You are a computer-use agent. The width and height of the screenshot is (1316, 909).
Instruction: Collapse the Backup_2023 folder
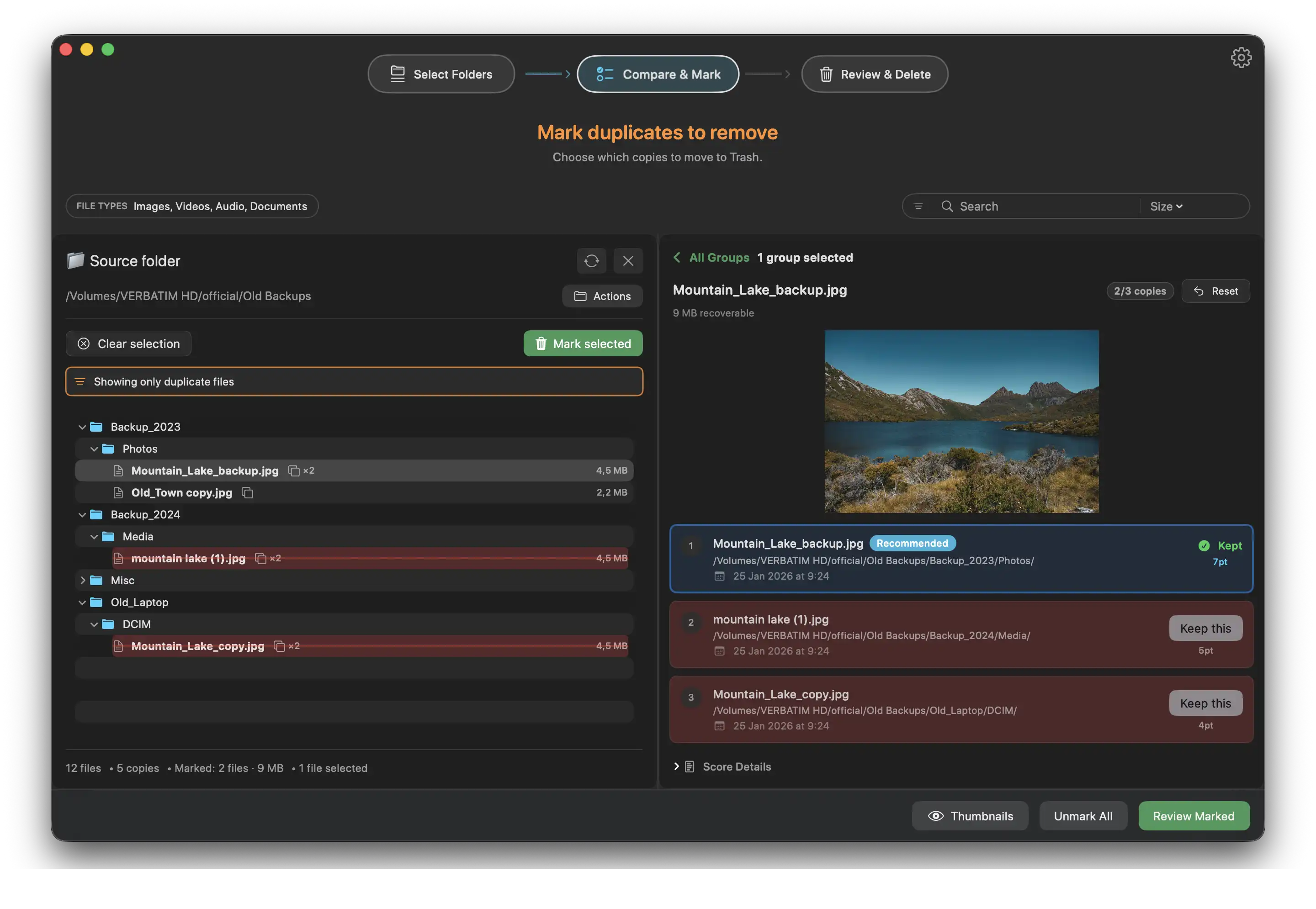click(82, 427)
